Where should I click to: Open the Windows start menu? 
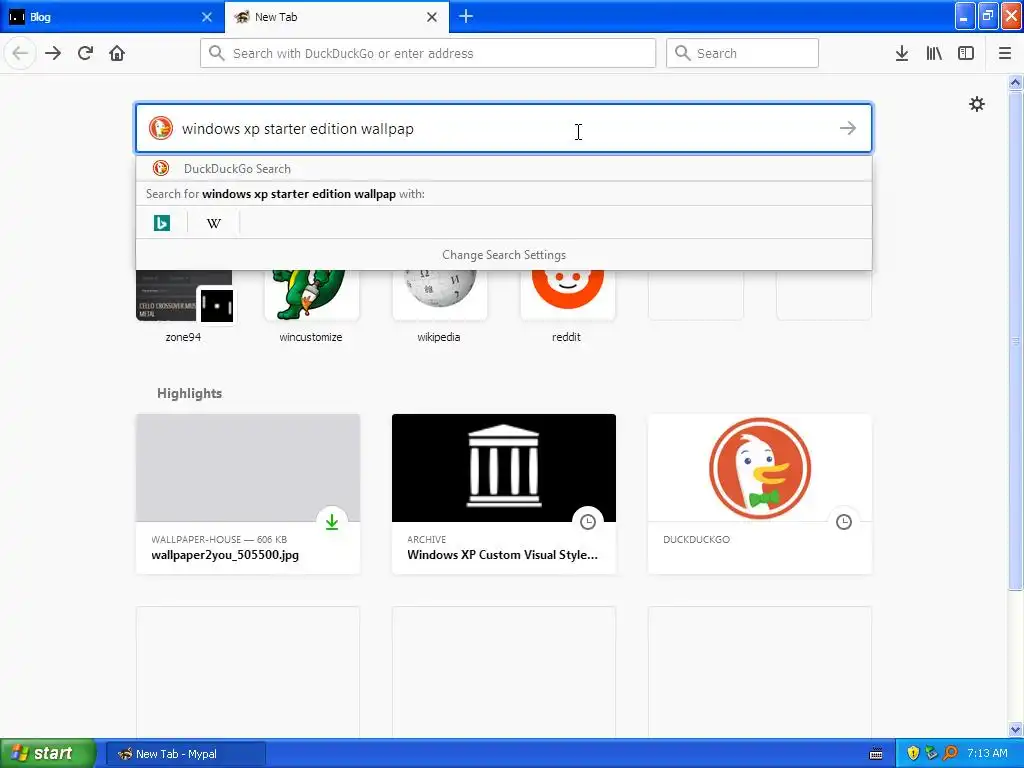48,753
